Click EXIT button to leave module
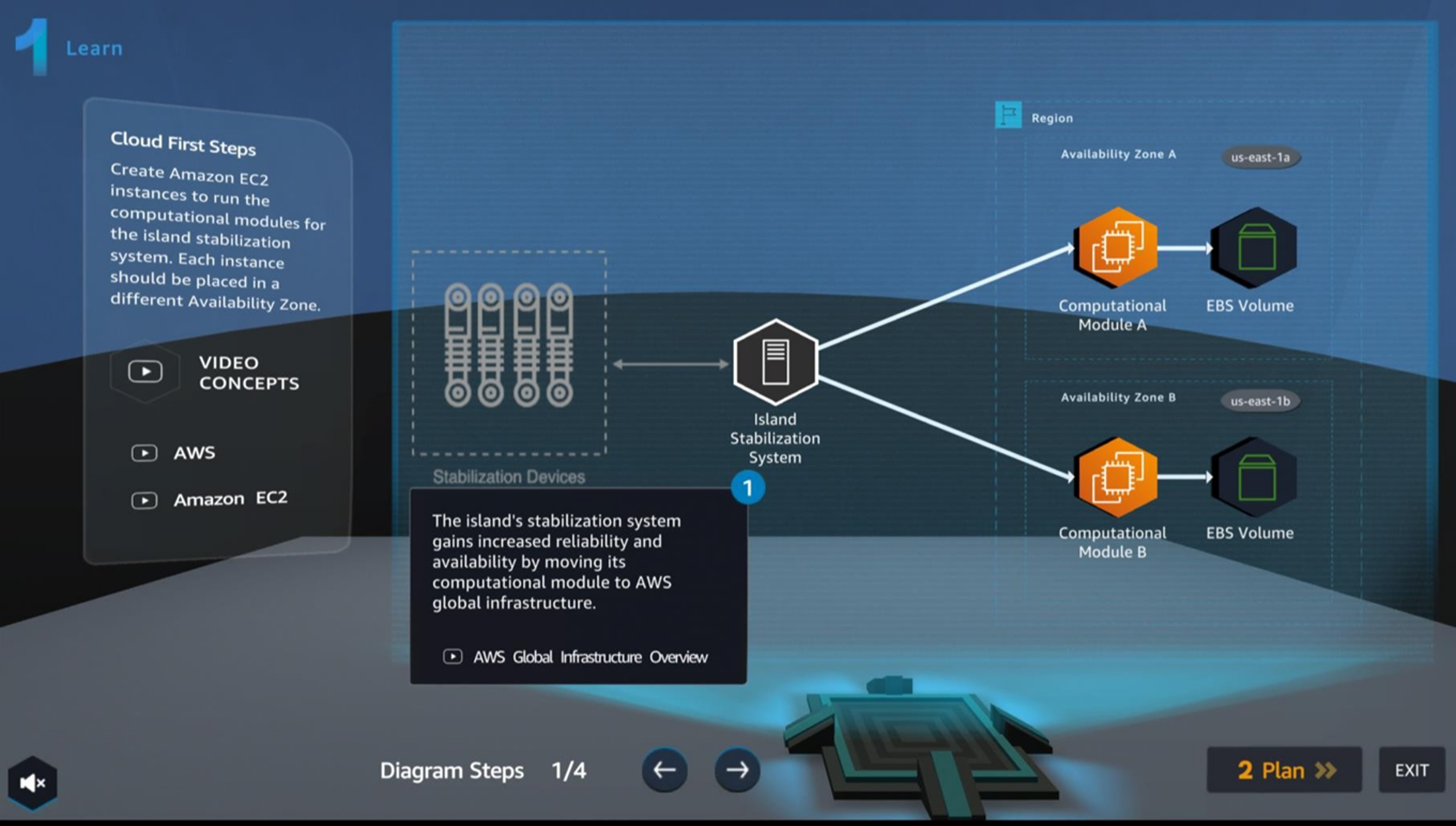1456x826 pixels. point(1412,769)
